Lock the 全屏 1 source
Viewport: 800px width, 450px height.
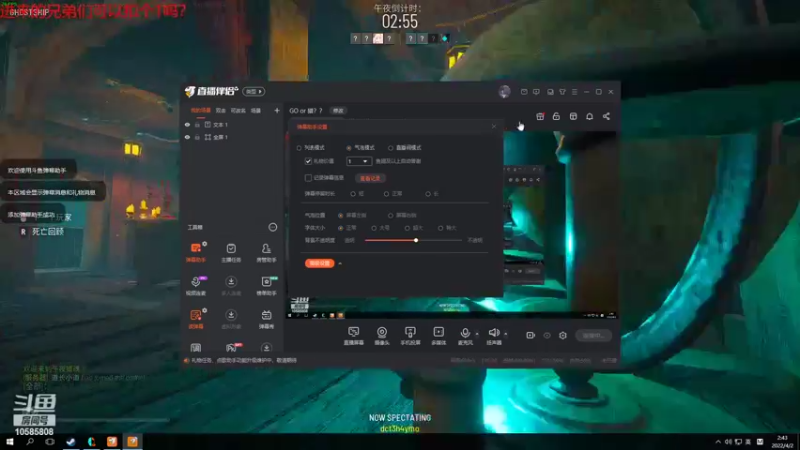click(197, 137)
